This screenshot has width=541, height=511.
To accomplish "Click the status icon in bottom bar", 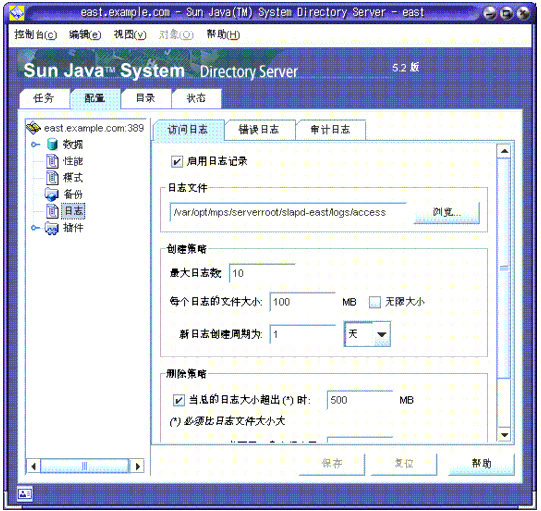I will click(25, 494).
